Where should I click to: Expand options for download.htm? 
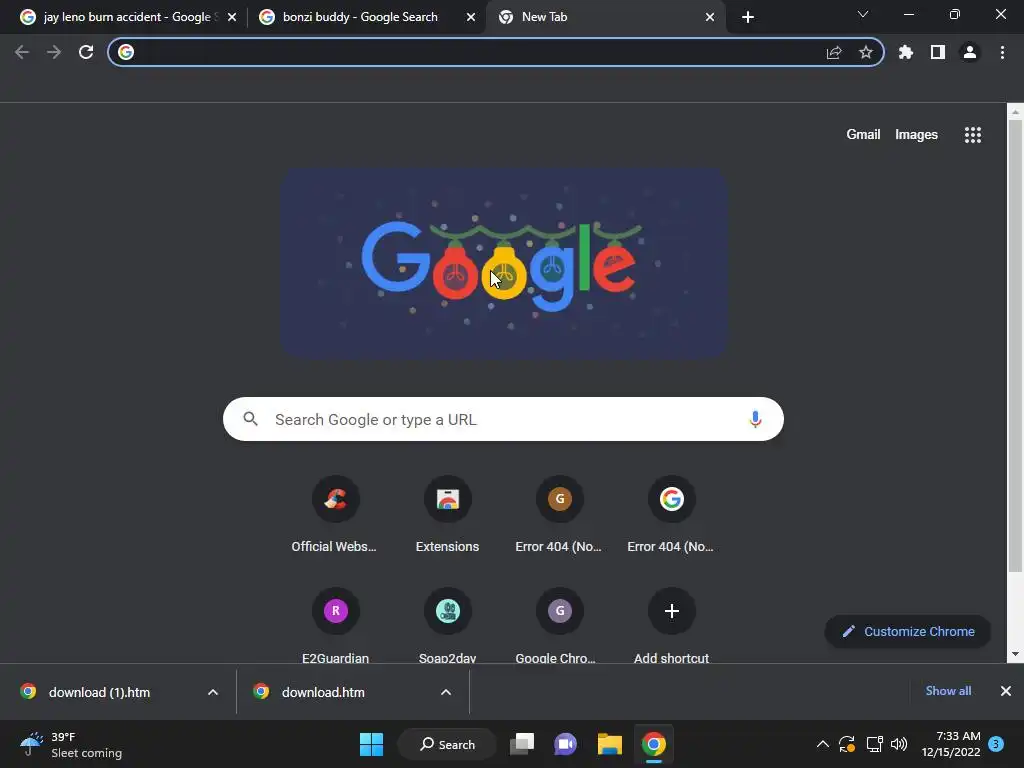446,692
